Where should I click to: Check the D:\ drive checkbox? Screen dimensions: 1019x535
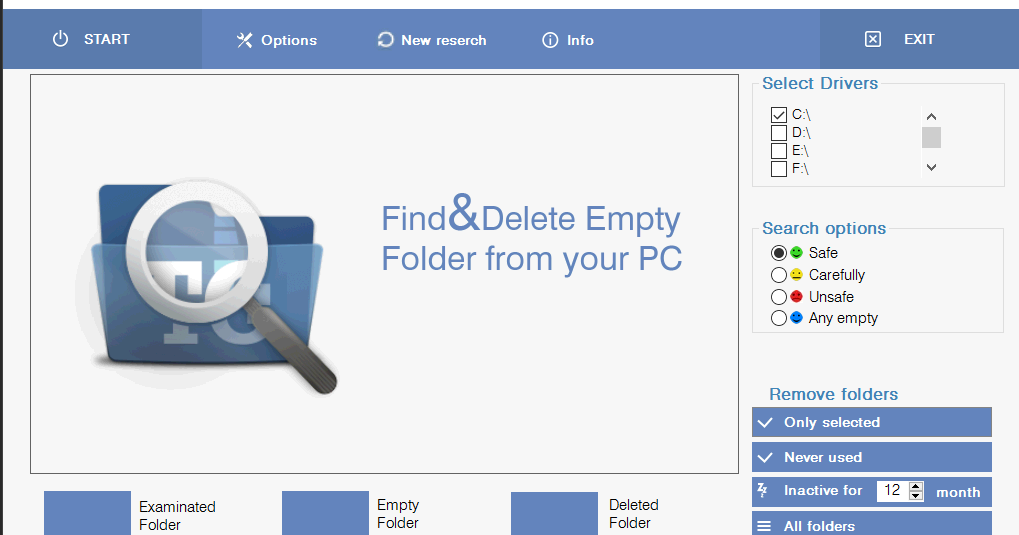(779, 133)
